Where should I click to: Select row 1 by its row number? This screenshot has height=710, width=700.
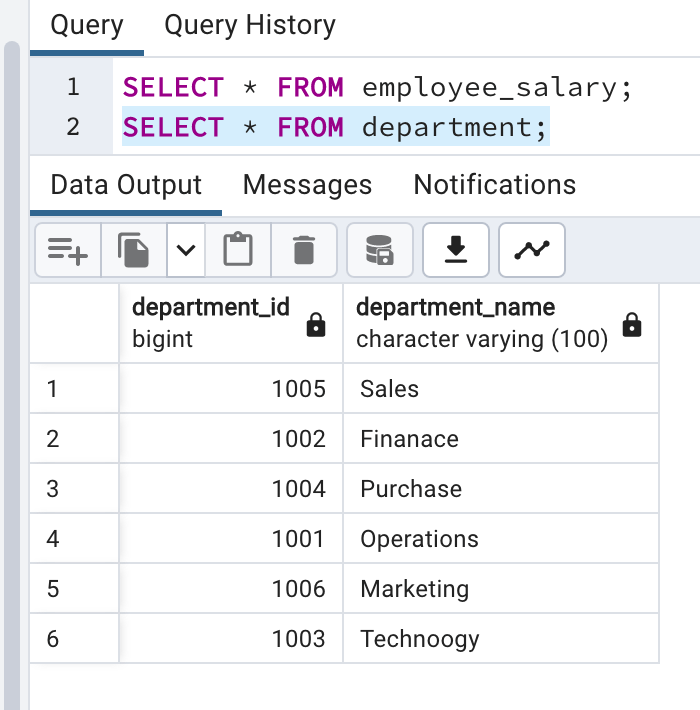pyautogui.click(x=53, y=388)
